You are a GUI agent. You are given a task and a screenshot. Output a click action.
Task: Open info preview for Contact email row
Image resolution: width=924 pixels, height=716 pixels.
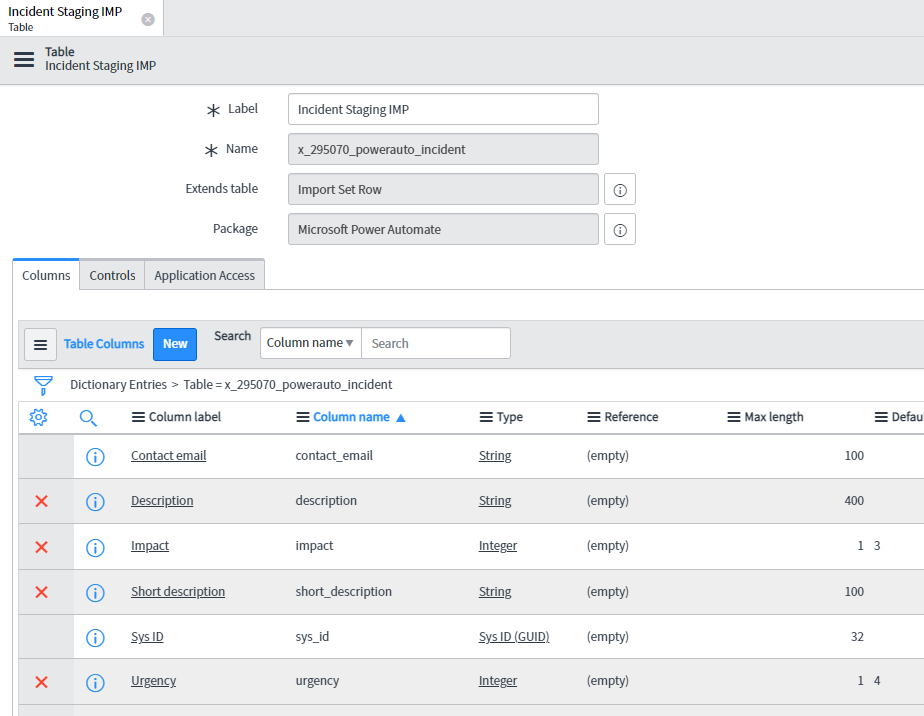[95, 456]
